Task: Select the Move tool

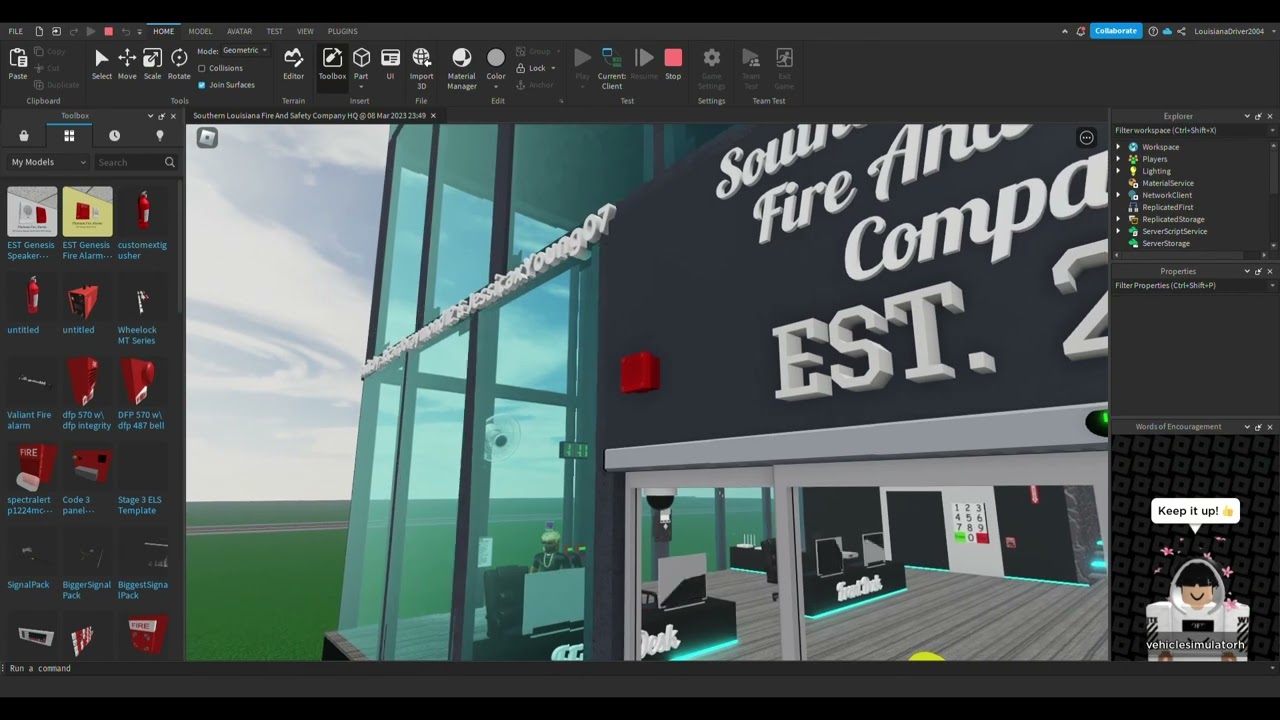Action: pos(127,64)
